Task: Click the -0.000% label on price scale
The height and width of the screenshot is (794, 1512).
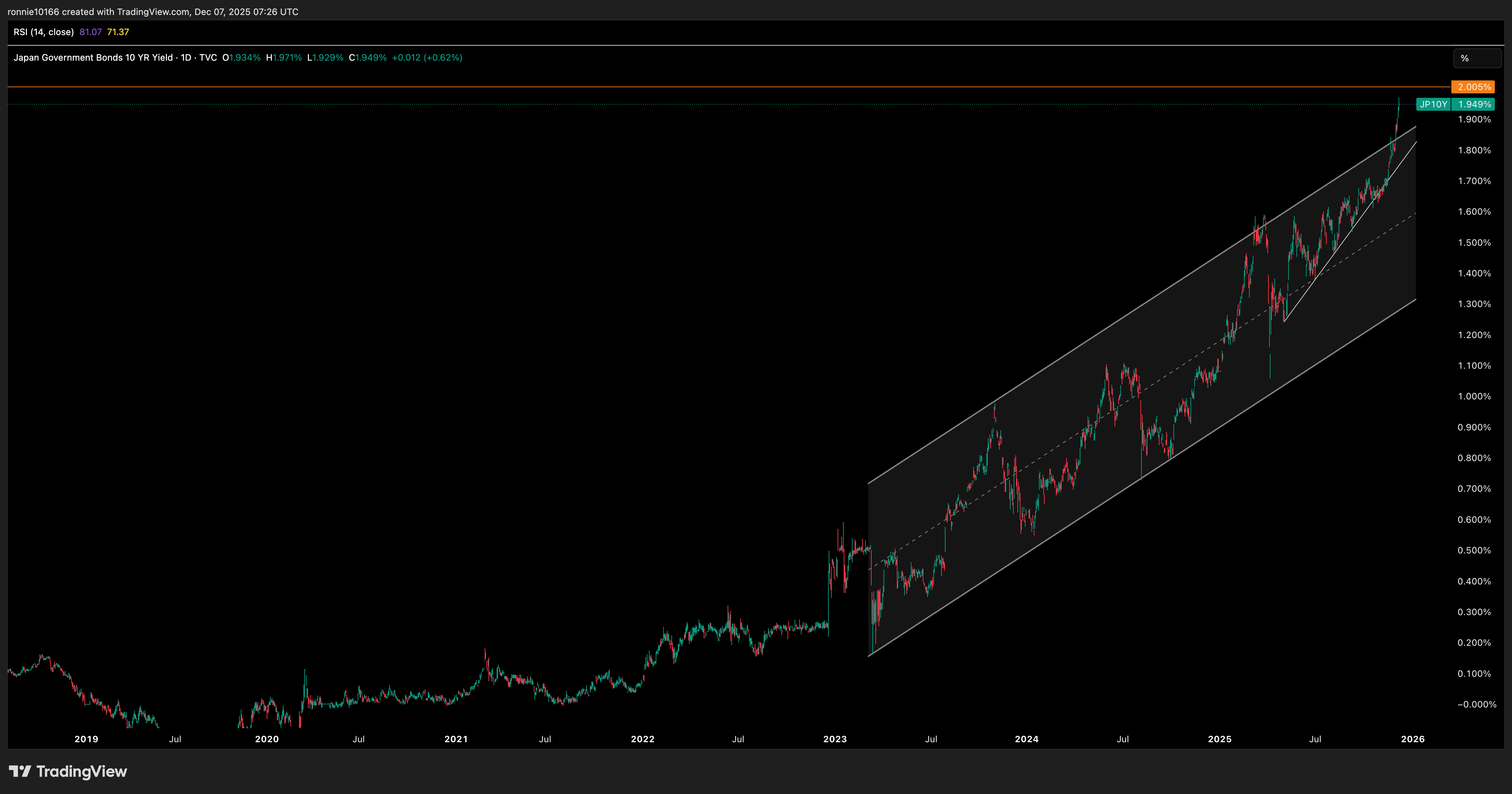Action: pyautogui.click(x=1476, y=704)
